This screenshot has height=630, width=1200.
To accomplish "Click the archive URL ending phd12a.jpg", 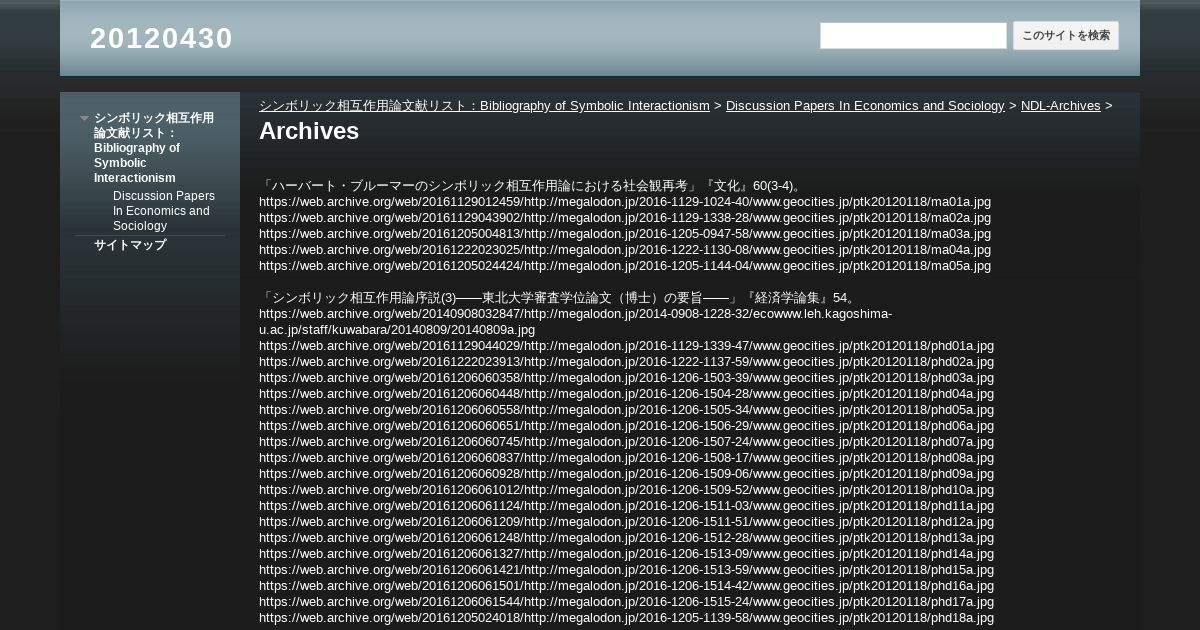I will pyautogui.click(x=626, y=522).
